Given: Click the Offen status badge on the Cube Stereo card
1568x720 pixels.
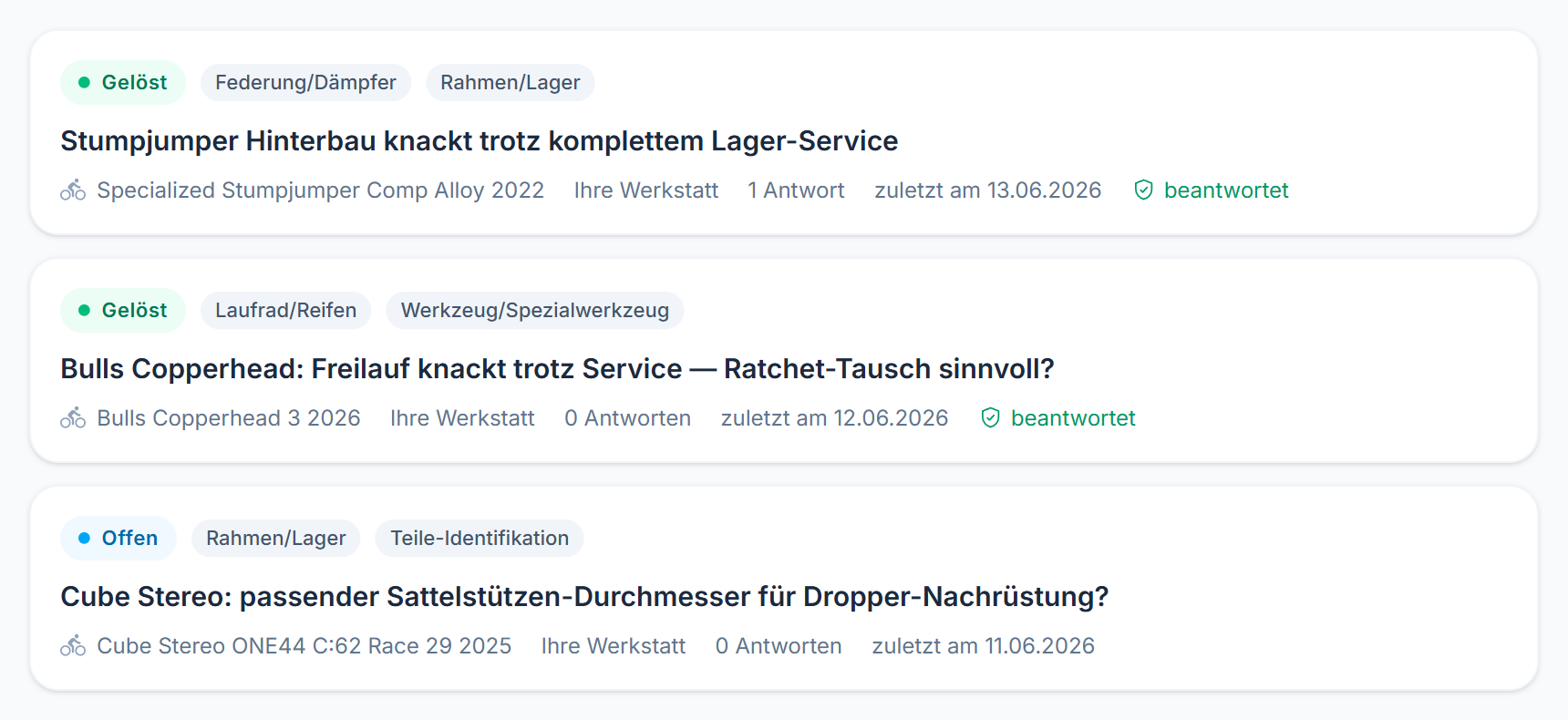Looking at the screenshot, I should pyautogui.click(x=119, y=538).
